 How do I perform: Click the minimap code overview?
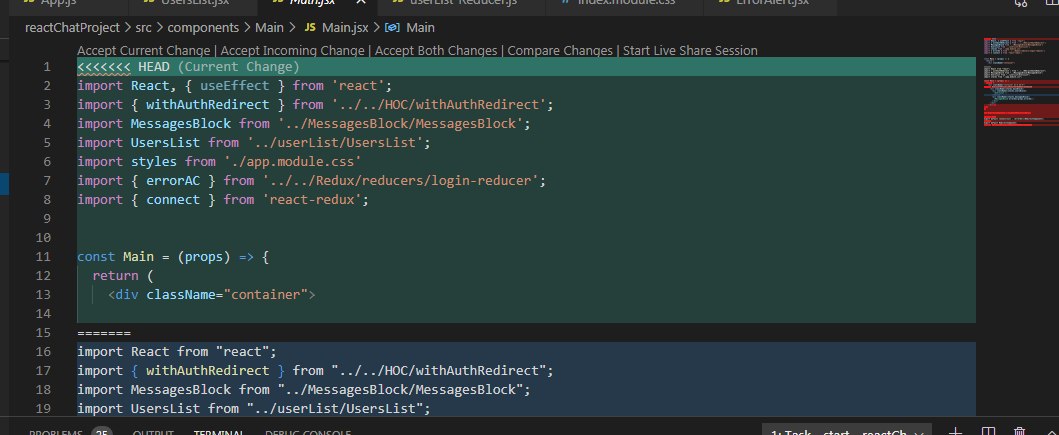tap(1015, 100)
